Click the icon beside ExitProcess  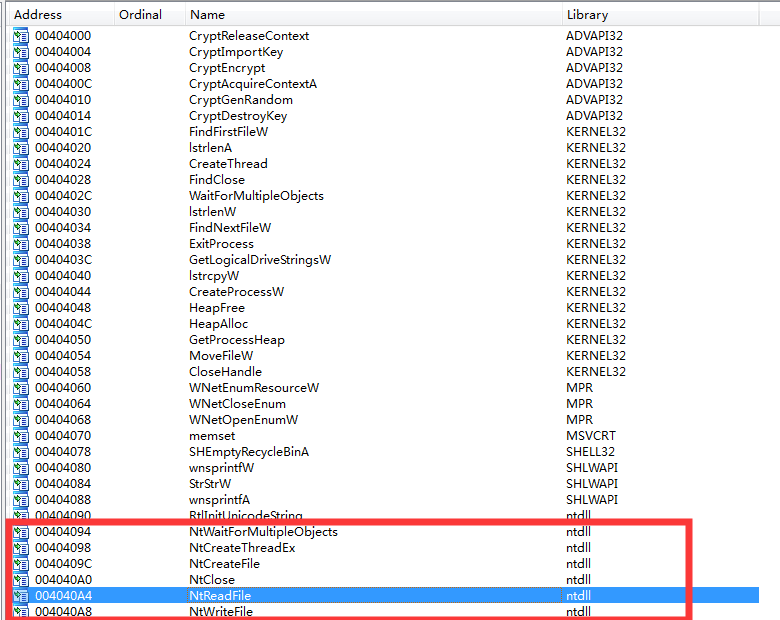tap(21, 244)
